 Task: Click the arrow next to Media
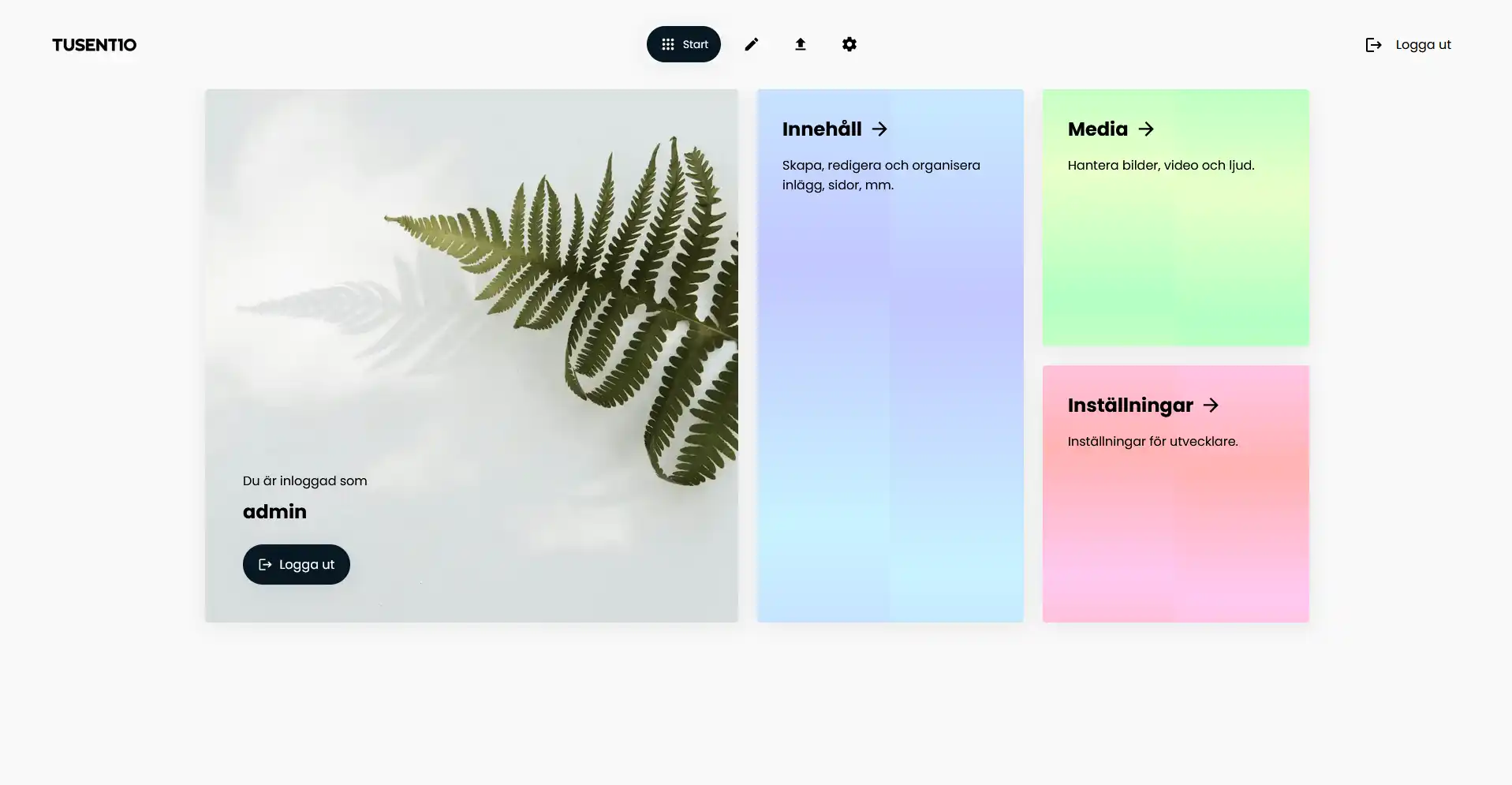[x=1146, y=129]
